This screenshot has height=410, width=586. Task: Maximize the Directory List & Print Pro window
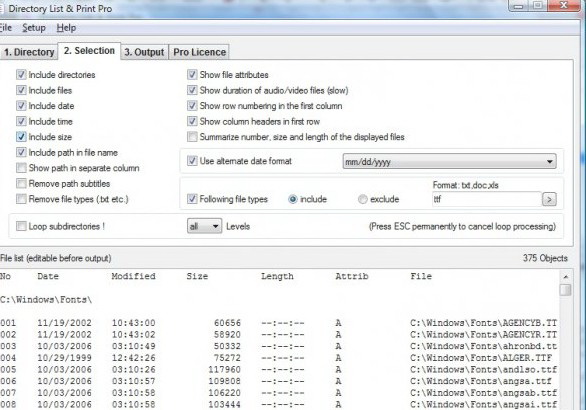(x=537, y=5)
